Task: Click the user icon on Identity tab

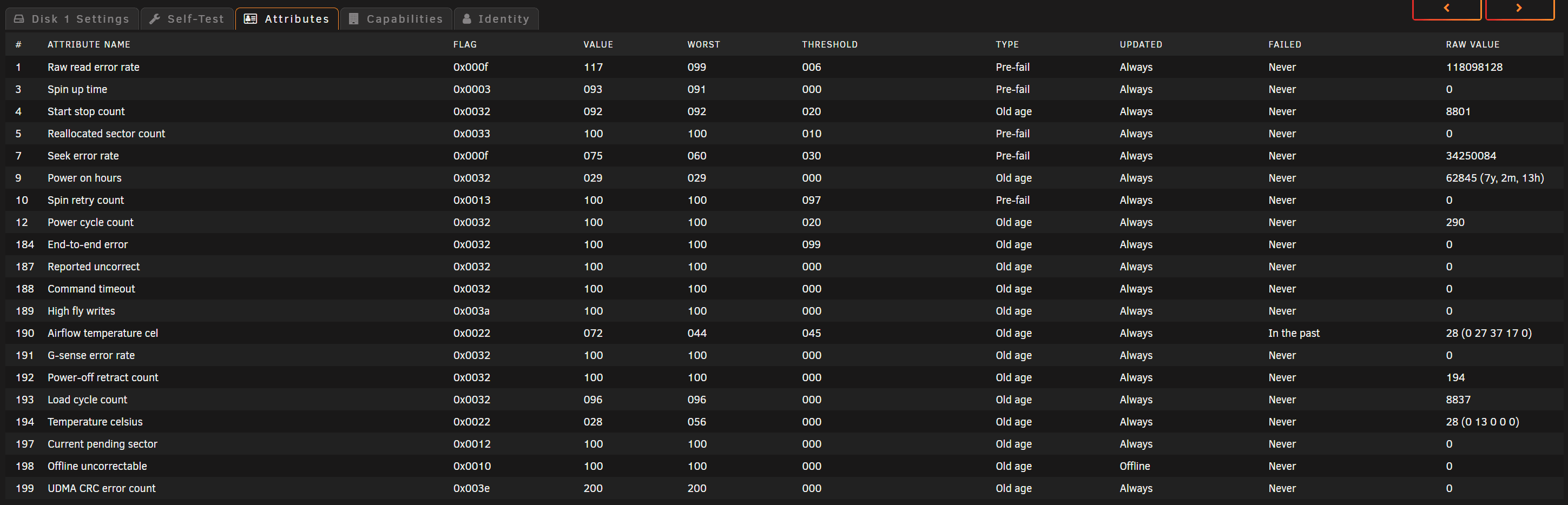Action: [x=467, y=19]
